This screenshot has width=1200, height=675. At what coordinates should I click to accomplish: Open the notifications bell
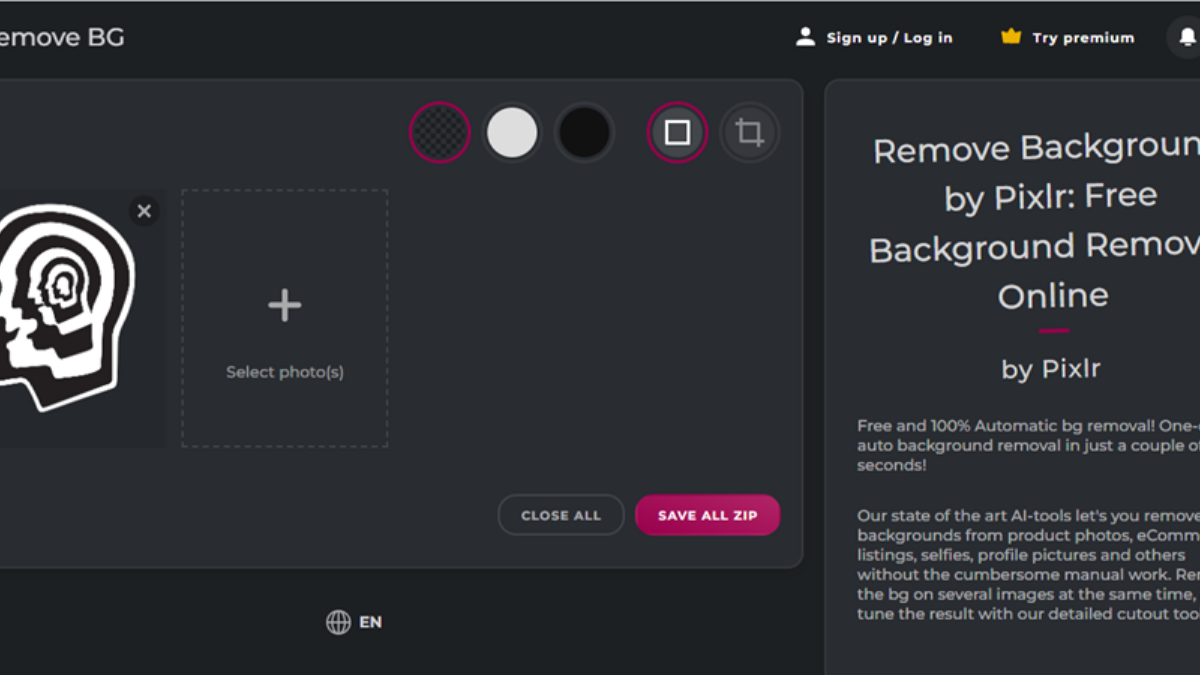1187,38
